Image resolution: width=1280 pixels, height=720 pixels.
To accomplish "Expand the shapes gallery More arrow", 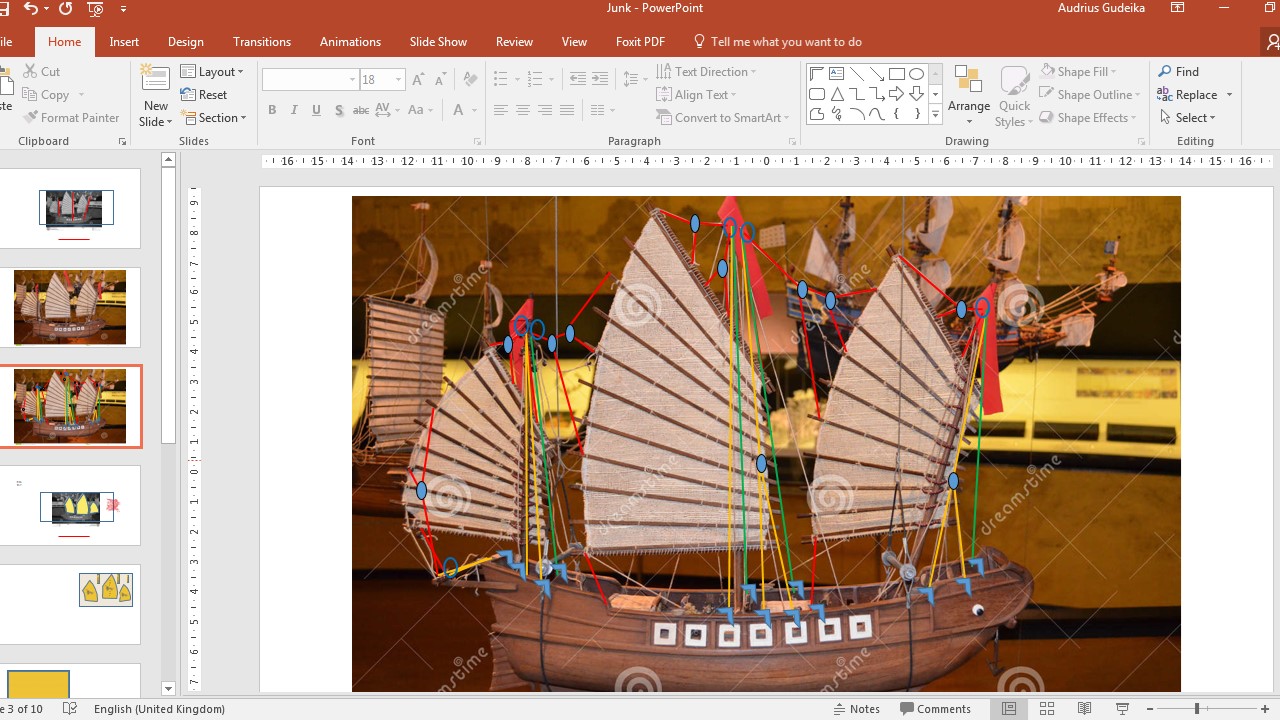I will (x=936, y=115).
